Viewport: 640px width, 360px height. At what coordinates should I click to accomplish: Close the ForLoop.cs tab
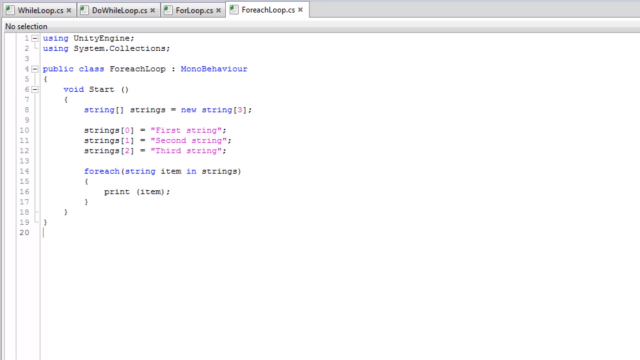[218, 10]
